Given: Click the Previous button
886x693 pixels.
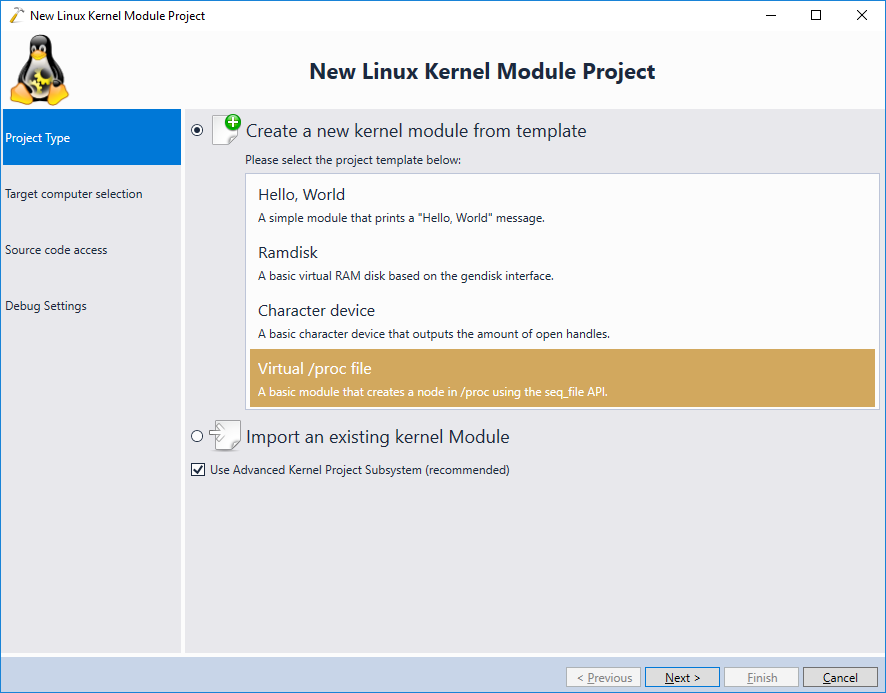Looking at the screenshot, I should pyautogui.click(x=603, y=677).
